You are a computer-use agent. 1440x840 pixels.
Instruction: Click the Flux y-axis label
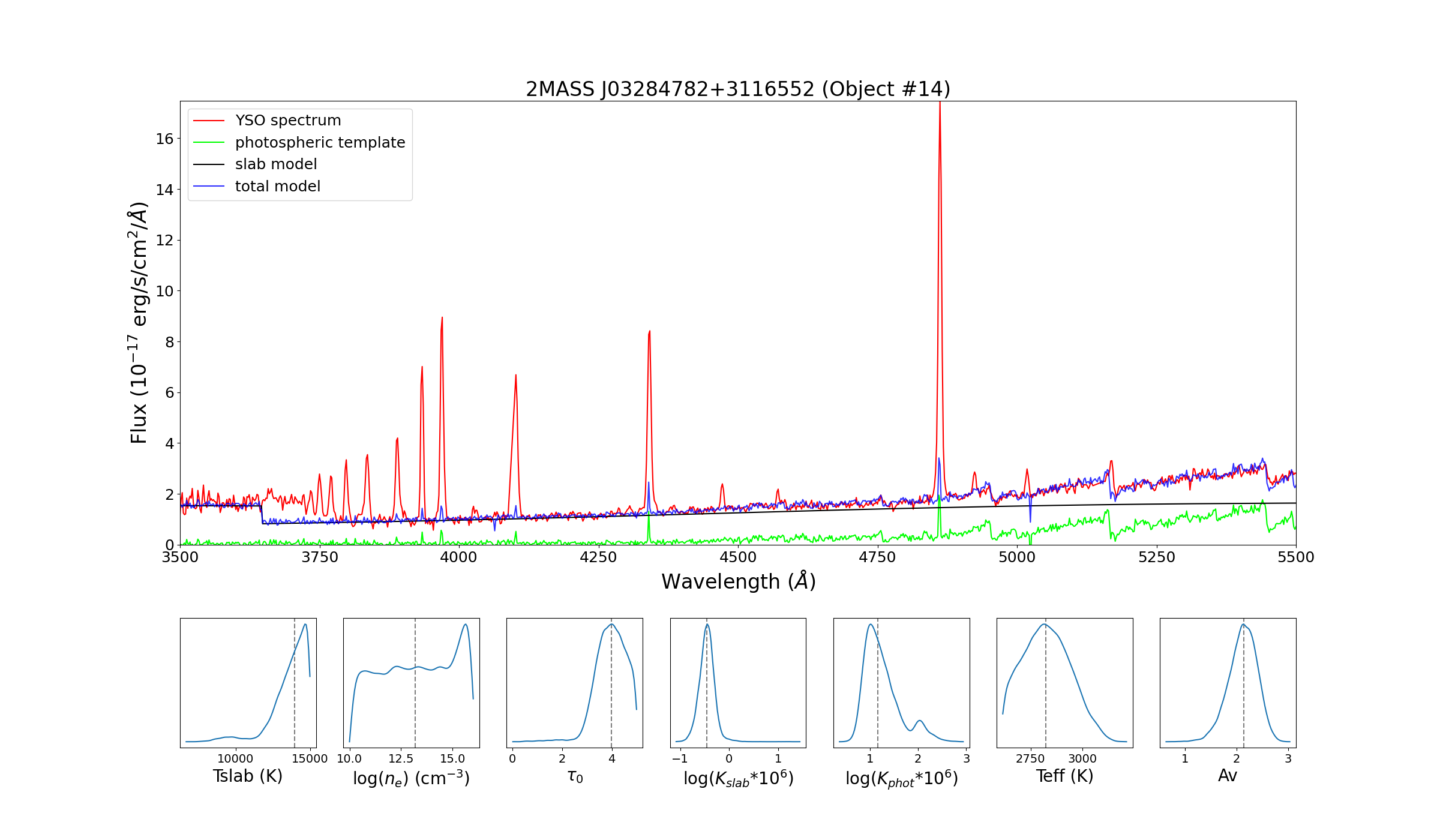click(139, 323)
